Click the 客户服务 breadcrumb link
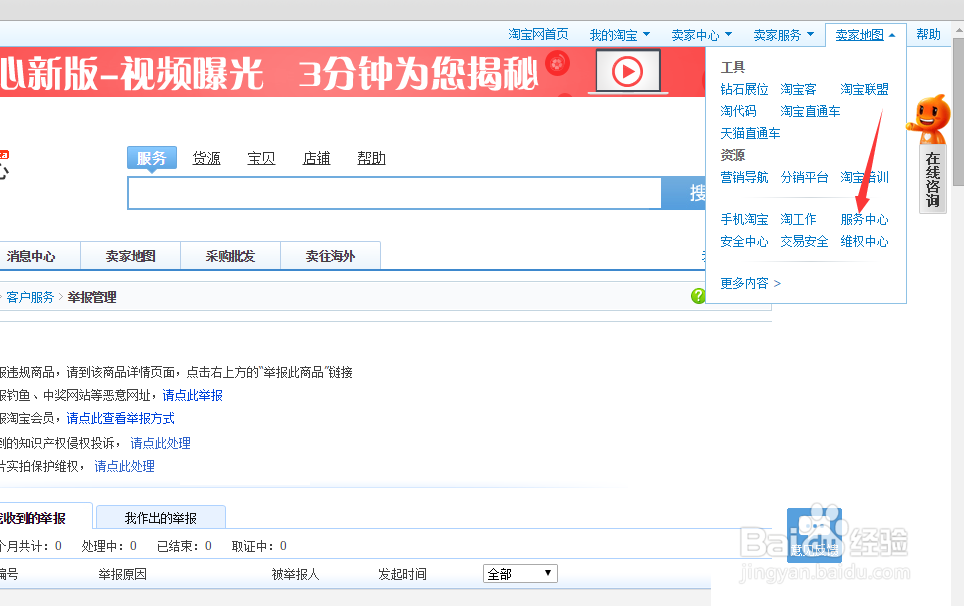 pos(30,297)
